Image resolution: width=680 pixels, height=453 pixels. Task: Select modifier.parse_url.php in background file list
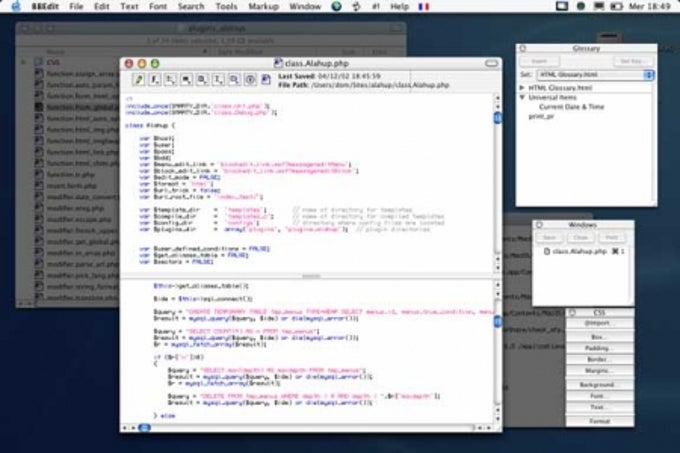[82, 264]
